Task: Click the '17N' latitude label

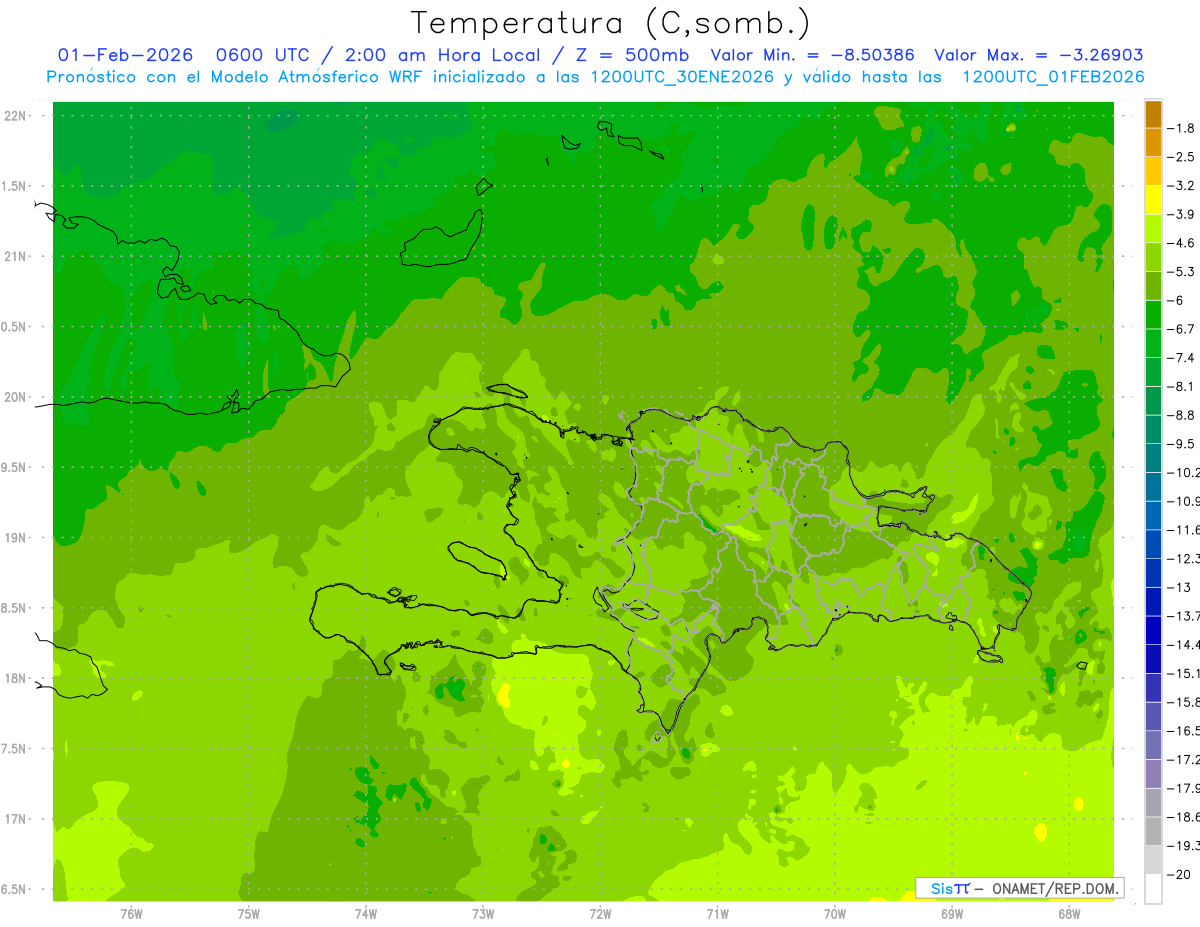Action: (15, 819)
